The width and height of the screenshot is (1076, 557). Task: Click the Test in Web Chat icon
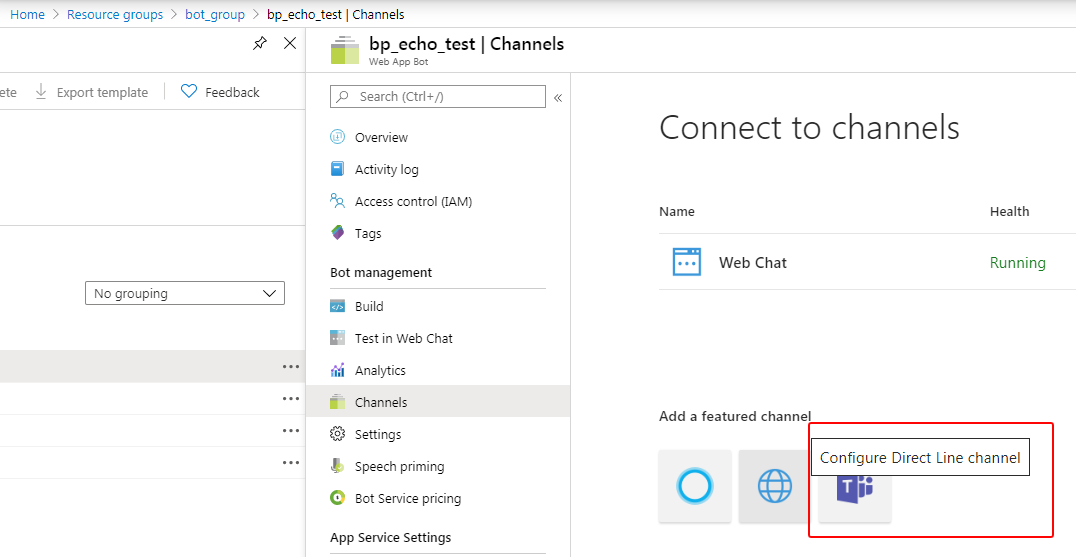tap(337, 337)
